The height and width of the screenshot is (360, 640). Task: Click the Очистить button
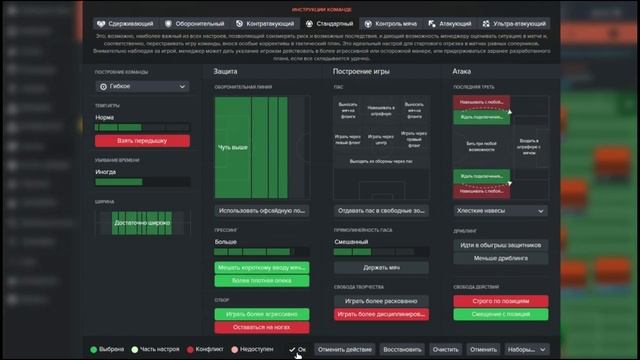pos(445,349)
